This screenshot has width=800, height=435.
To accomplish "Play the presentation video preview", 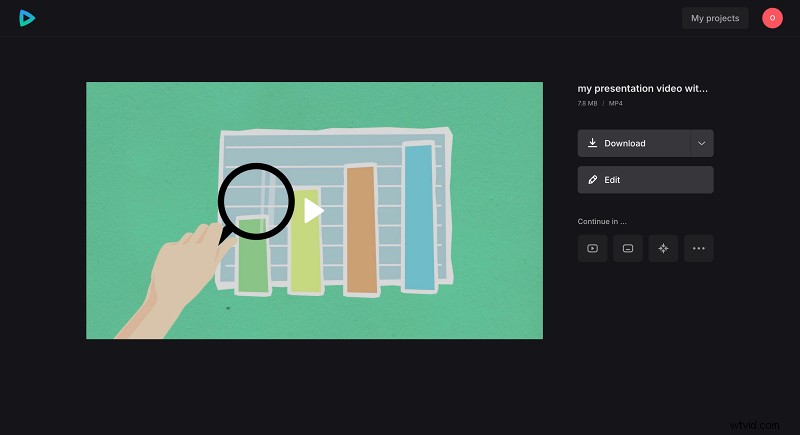I will click(x=314, y=210).
